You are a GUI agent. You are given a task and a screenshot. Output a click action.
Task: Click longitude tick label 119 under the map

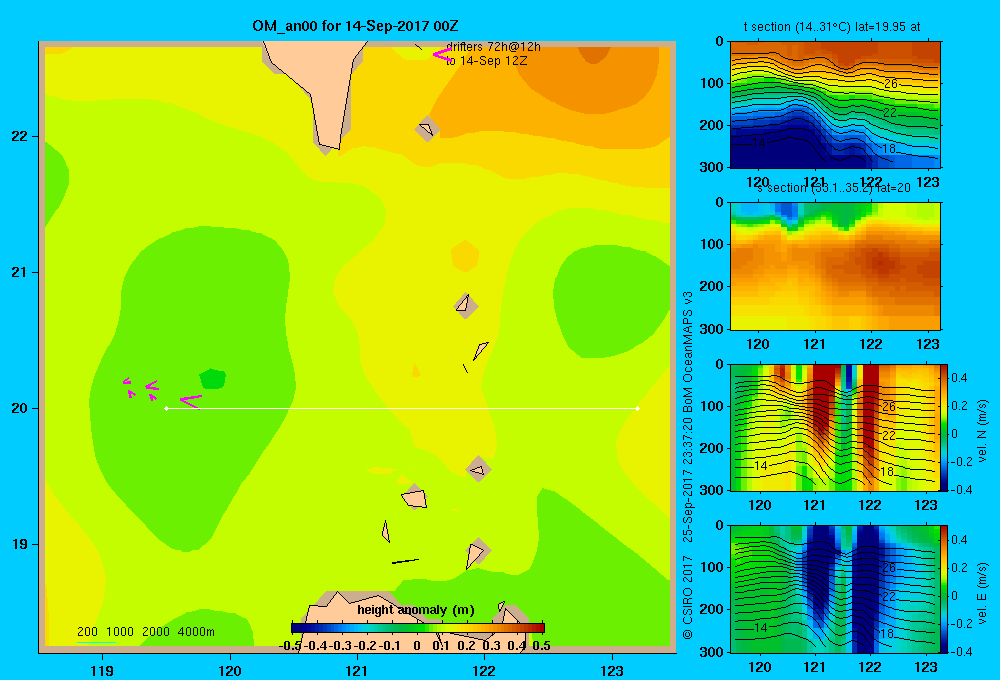[102, 670]
